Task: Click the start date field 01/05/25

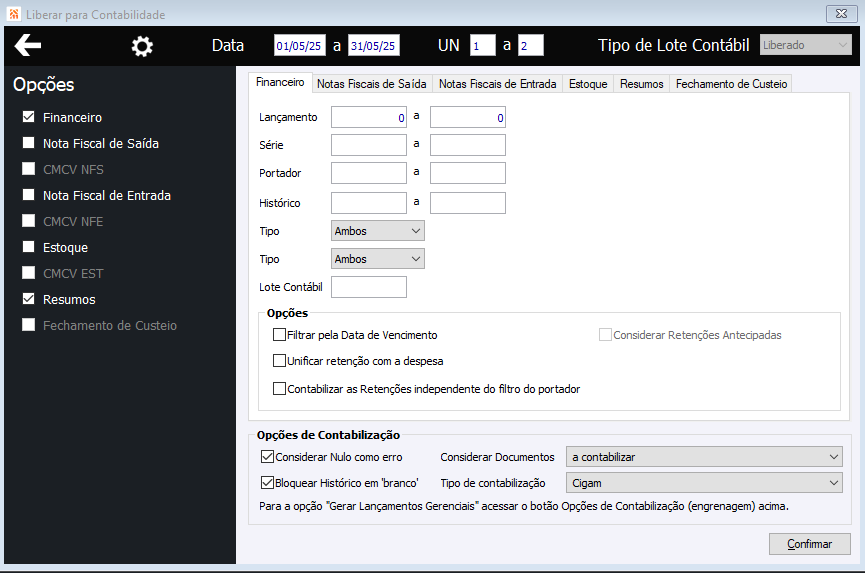Action: (x=300, y=45)
